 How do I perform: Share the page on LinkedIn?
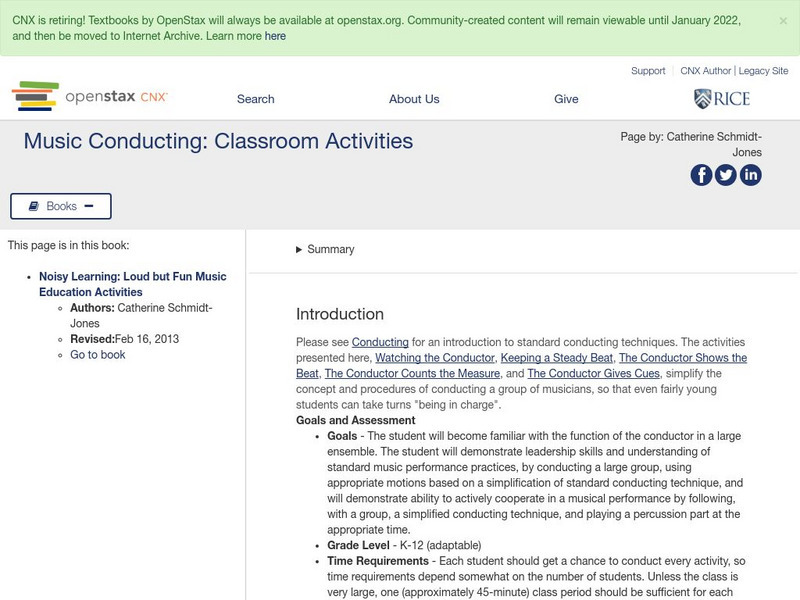click(750, 176)
